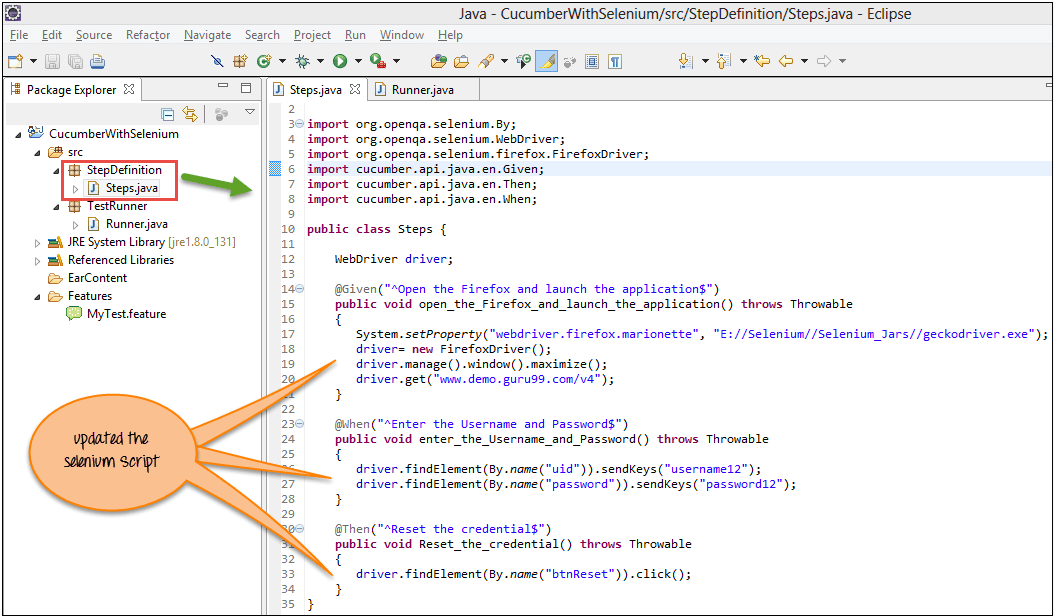Select MyTest.feature in Package Explorer

[x=126, y=314]
